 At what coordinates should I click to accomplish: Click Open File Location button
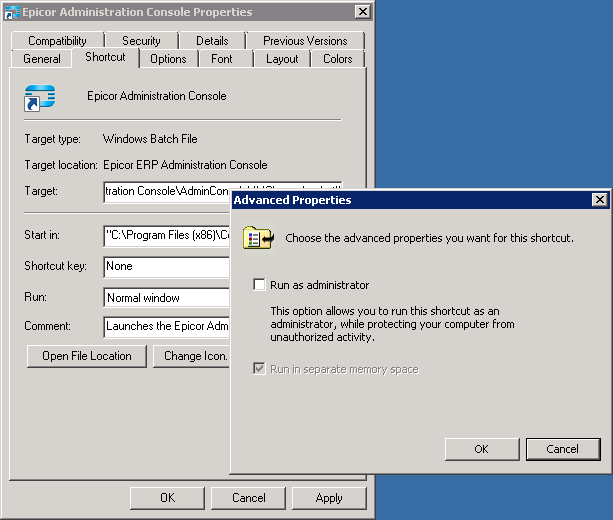(87, 356)
